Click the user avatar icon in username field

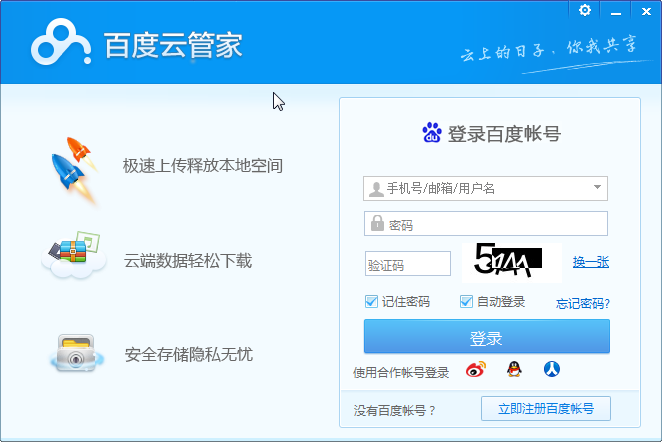tap(376, 189)
